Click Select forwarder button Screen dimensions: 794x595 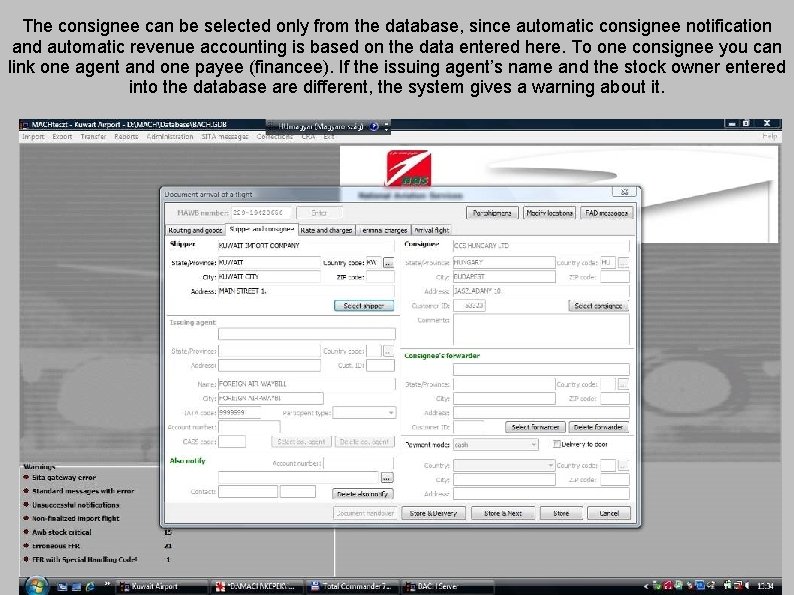pos(535,427)
